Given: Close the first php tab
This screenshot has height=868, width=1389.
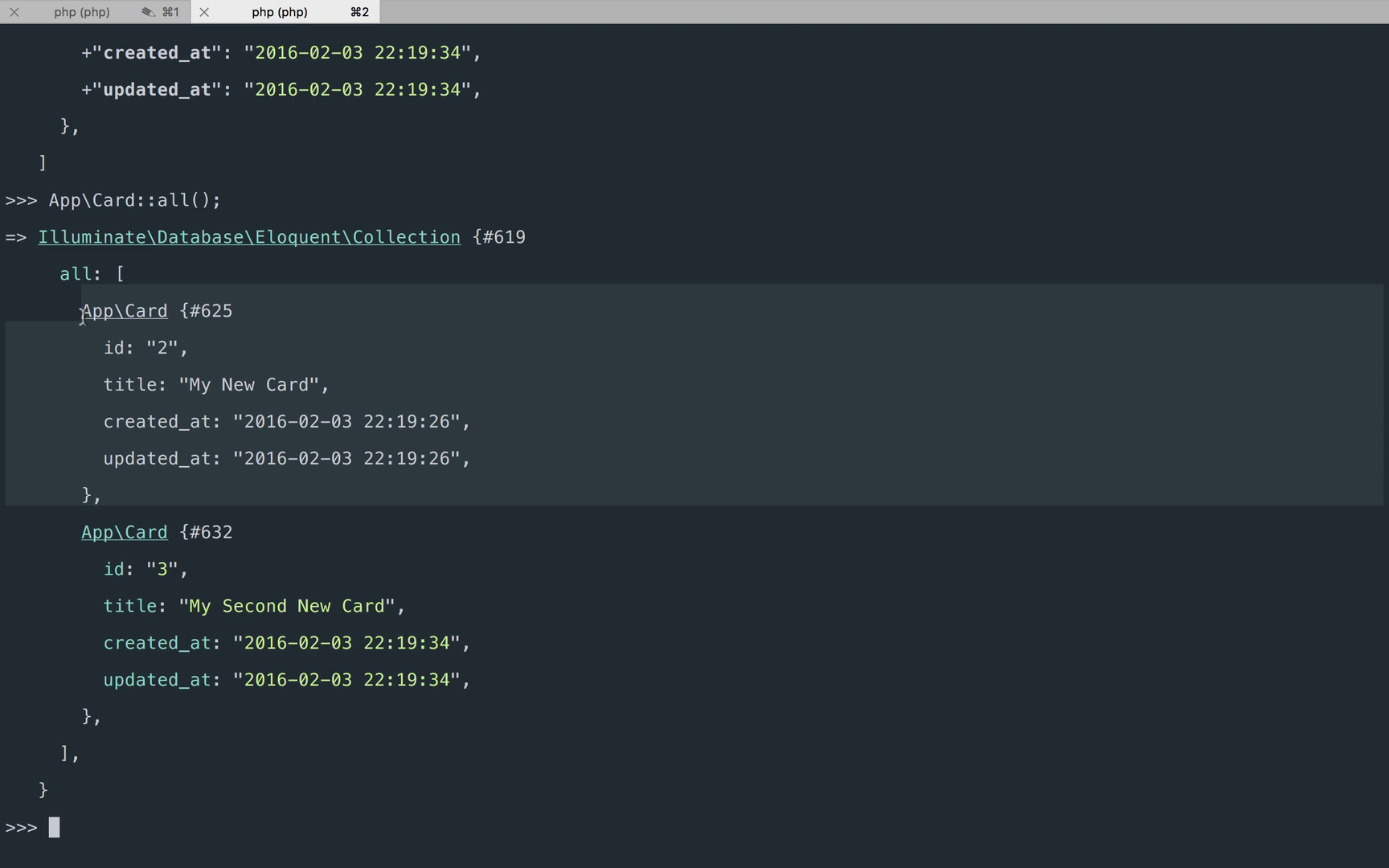Looking at the screenshot, I should pyautogui.click(x=14, y=12).
